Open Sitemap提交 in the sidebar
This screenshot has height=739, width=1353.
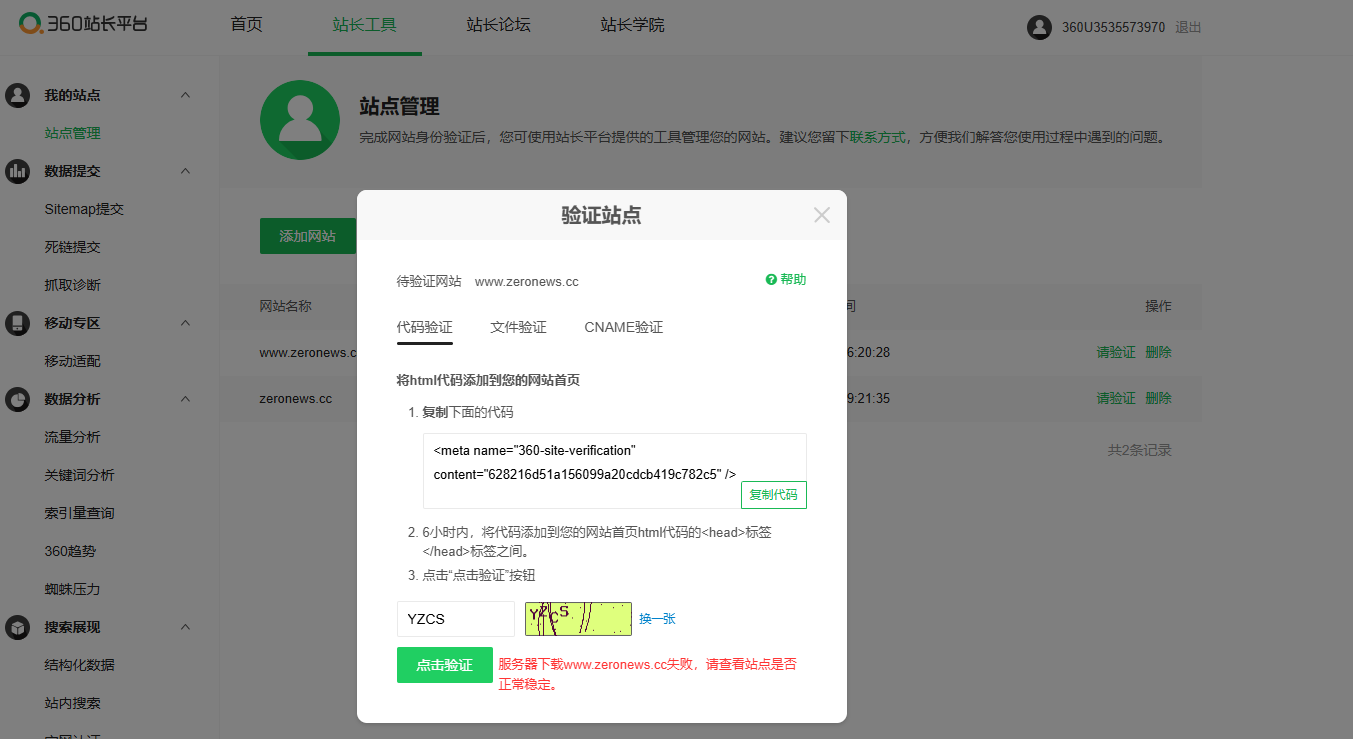pyautogui.click(x=84, y=209)
